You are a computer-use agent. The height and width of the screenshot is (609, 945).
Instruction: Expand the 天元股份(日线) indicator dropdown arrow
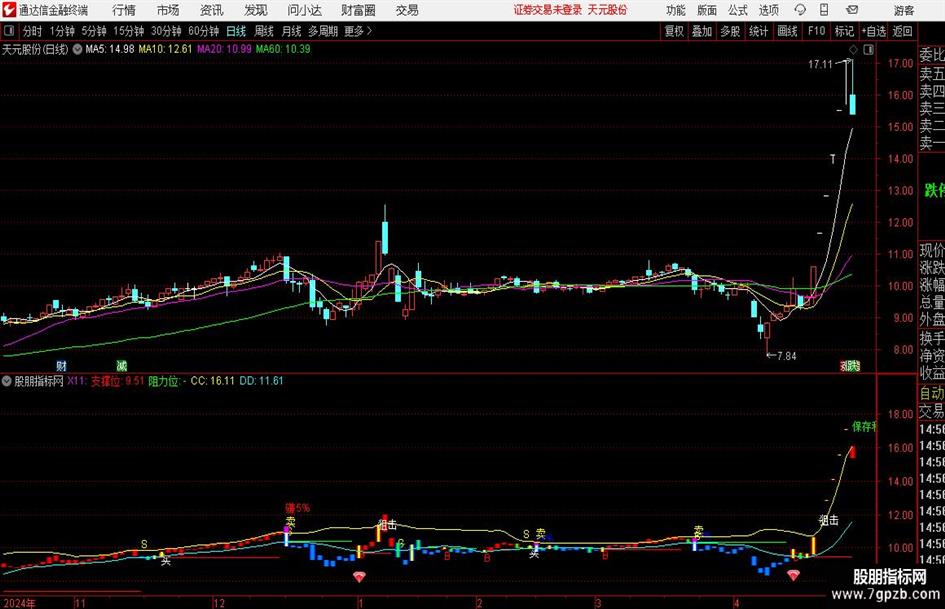(77, 49)
